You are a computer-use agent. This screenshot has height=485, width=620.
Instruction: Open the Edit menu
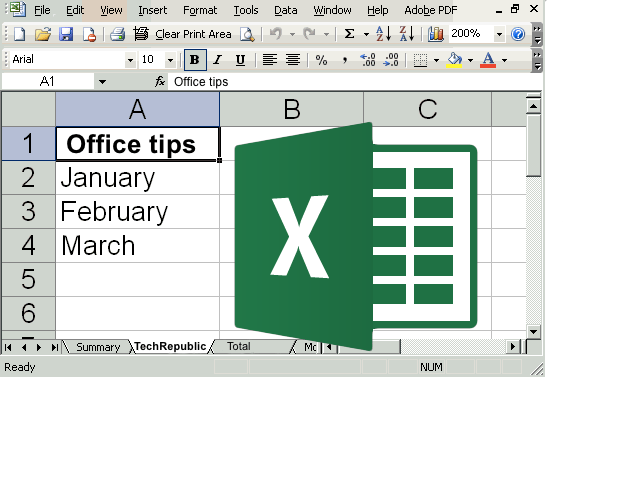tap(75, 10)
